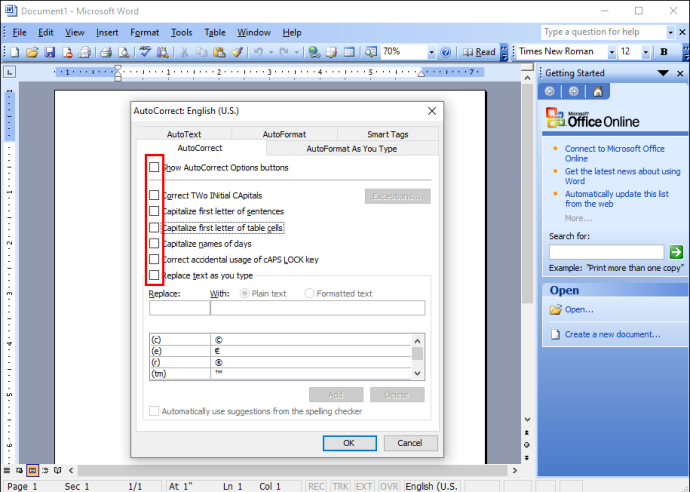690x492 pixels.
Task: Click the Research toolbar icon
Action: 162,52
